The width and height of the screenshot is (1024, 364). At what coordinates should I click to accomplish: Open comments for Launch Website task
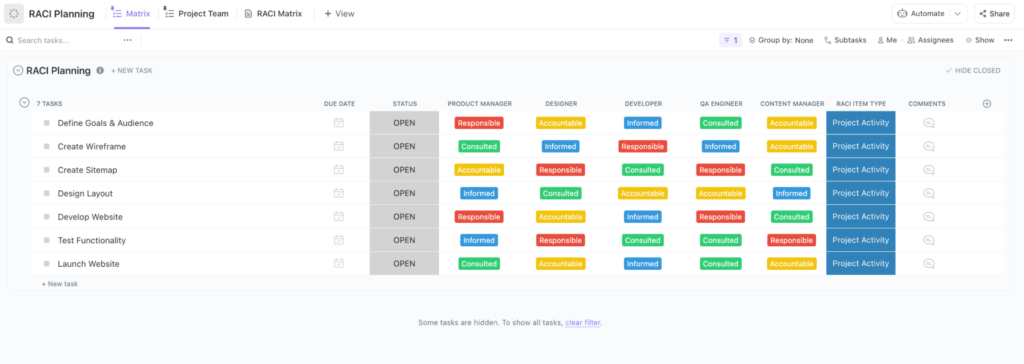(929, 264)
